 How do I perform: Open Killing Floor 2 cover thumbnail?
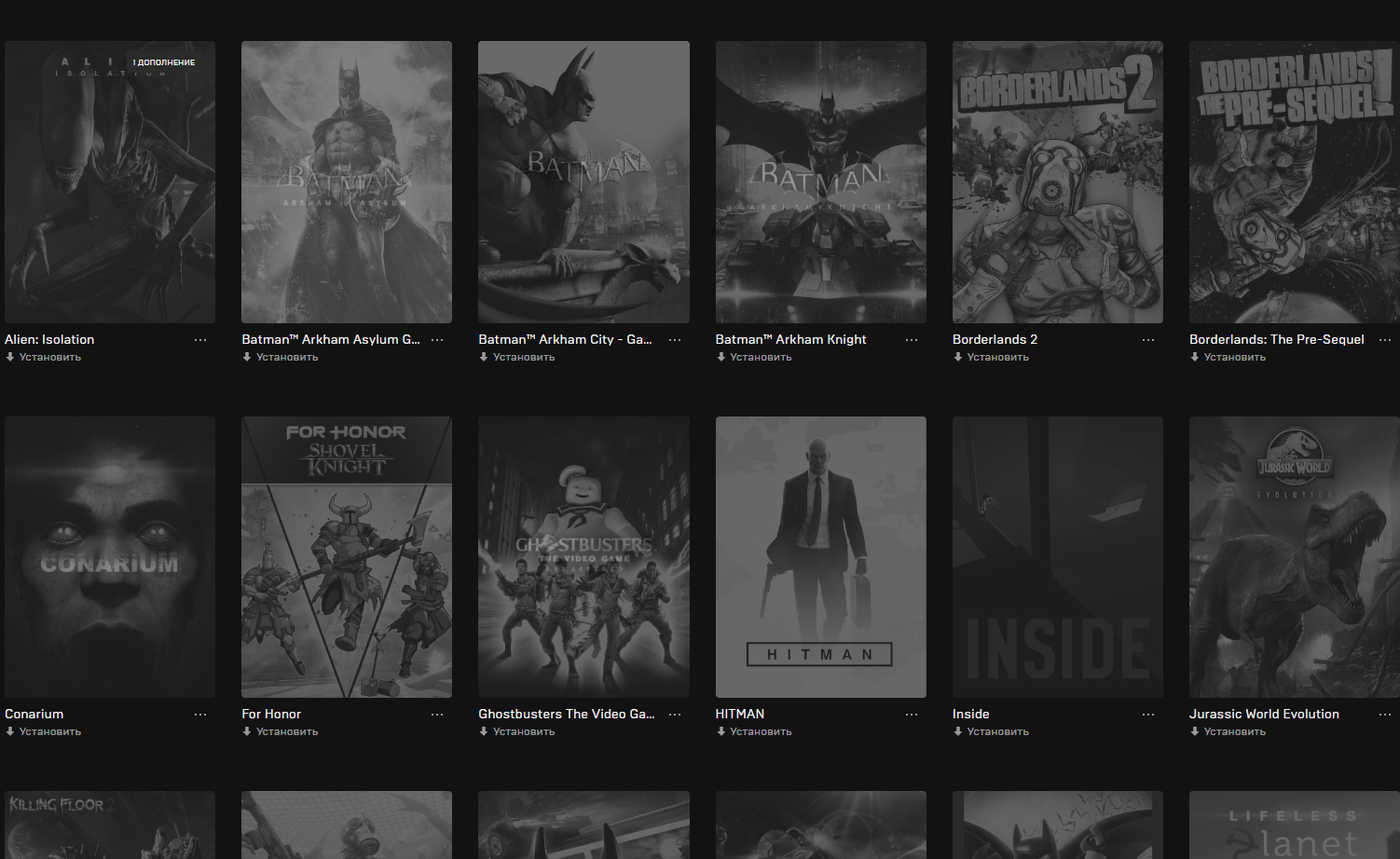[110, 825]
